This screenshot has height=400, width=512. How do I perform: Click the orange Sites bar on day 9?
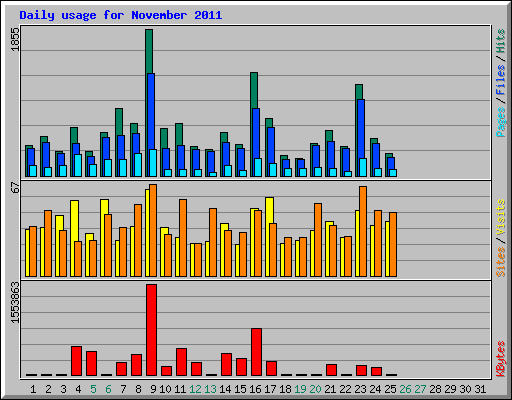(x=153, y=230)
